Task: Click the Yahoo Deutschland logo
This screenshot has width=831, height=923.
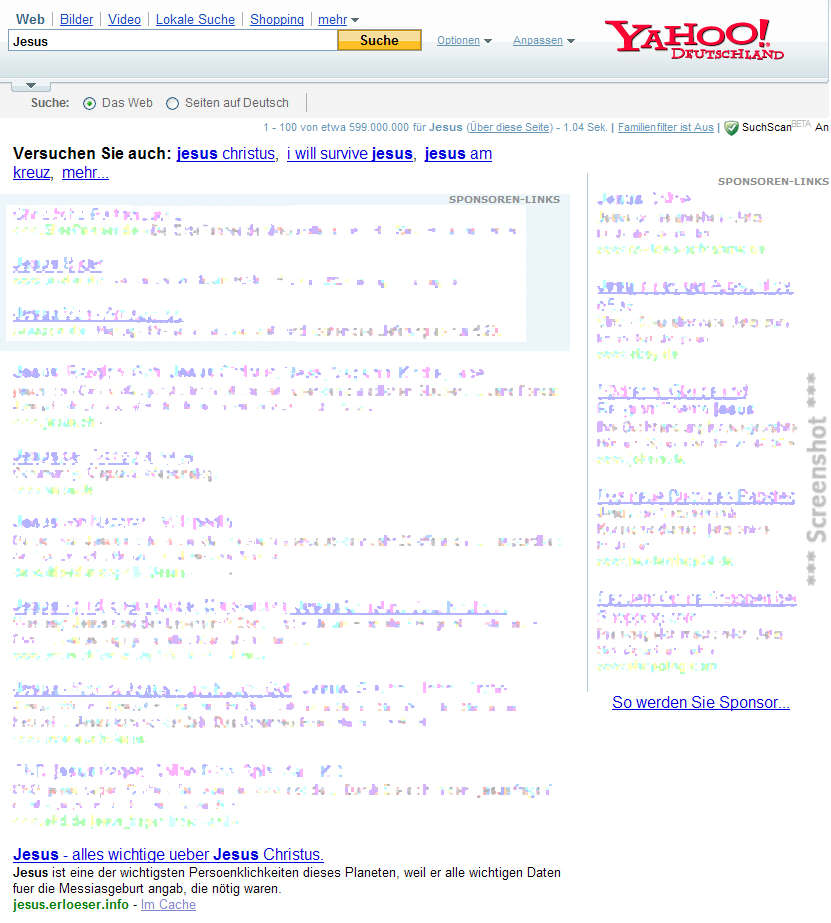Action: (x=694, y=39)
